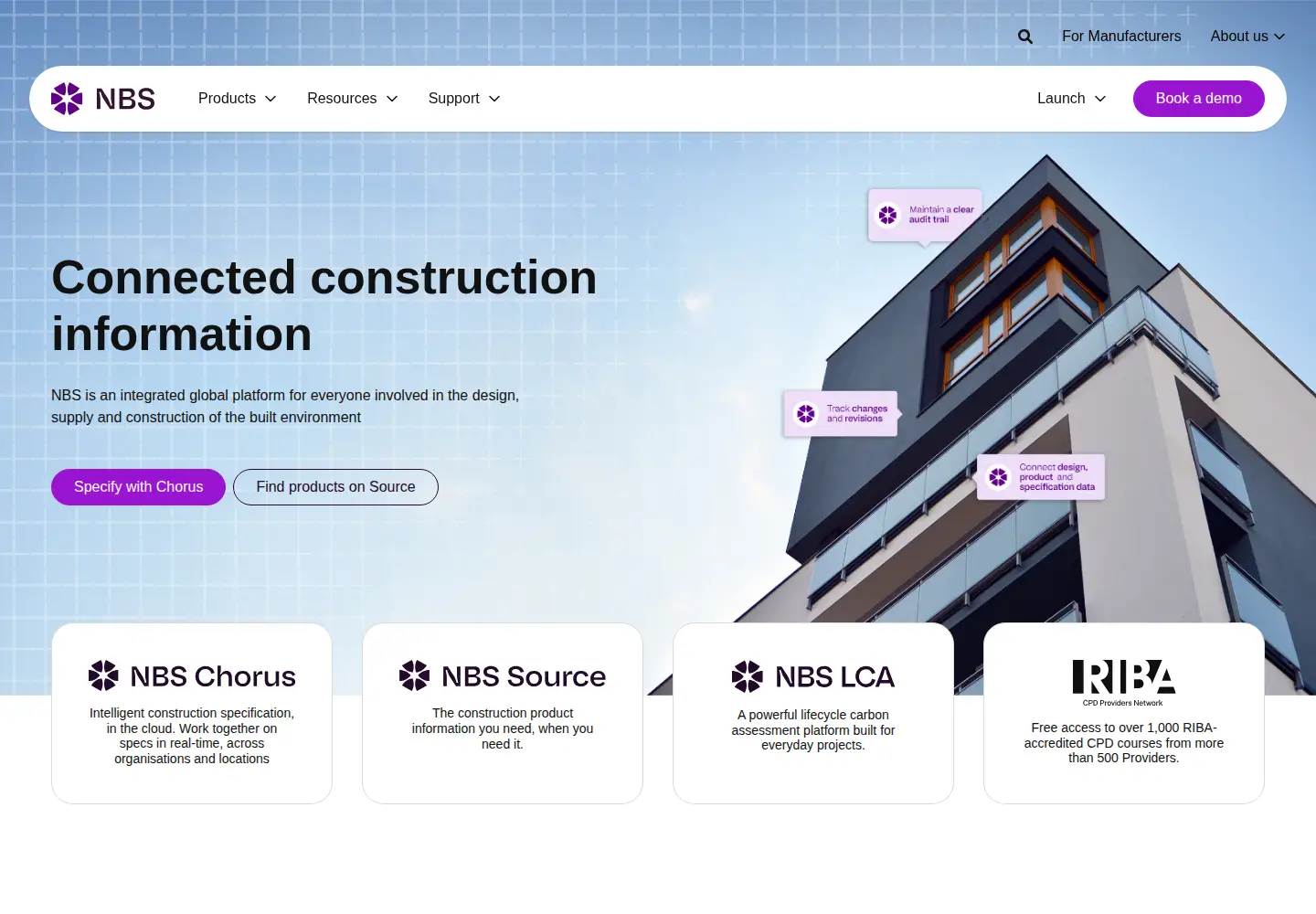
Task: Expand the Resources dropdown menu
Action: tap(352, 99)
